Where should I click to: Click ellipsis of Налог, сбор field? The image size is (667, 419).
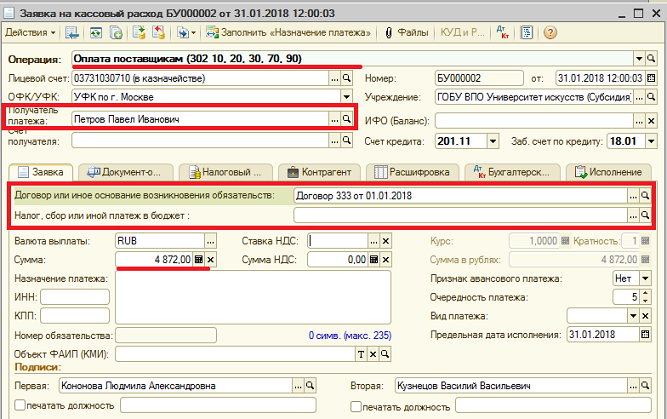pyautogui.click(x=633, y=216)
